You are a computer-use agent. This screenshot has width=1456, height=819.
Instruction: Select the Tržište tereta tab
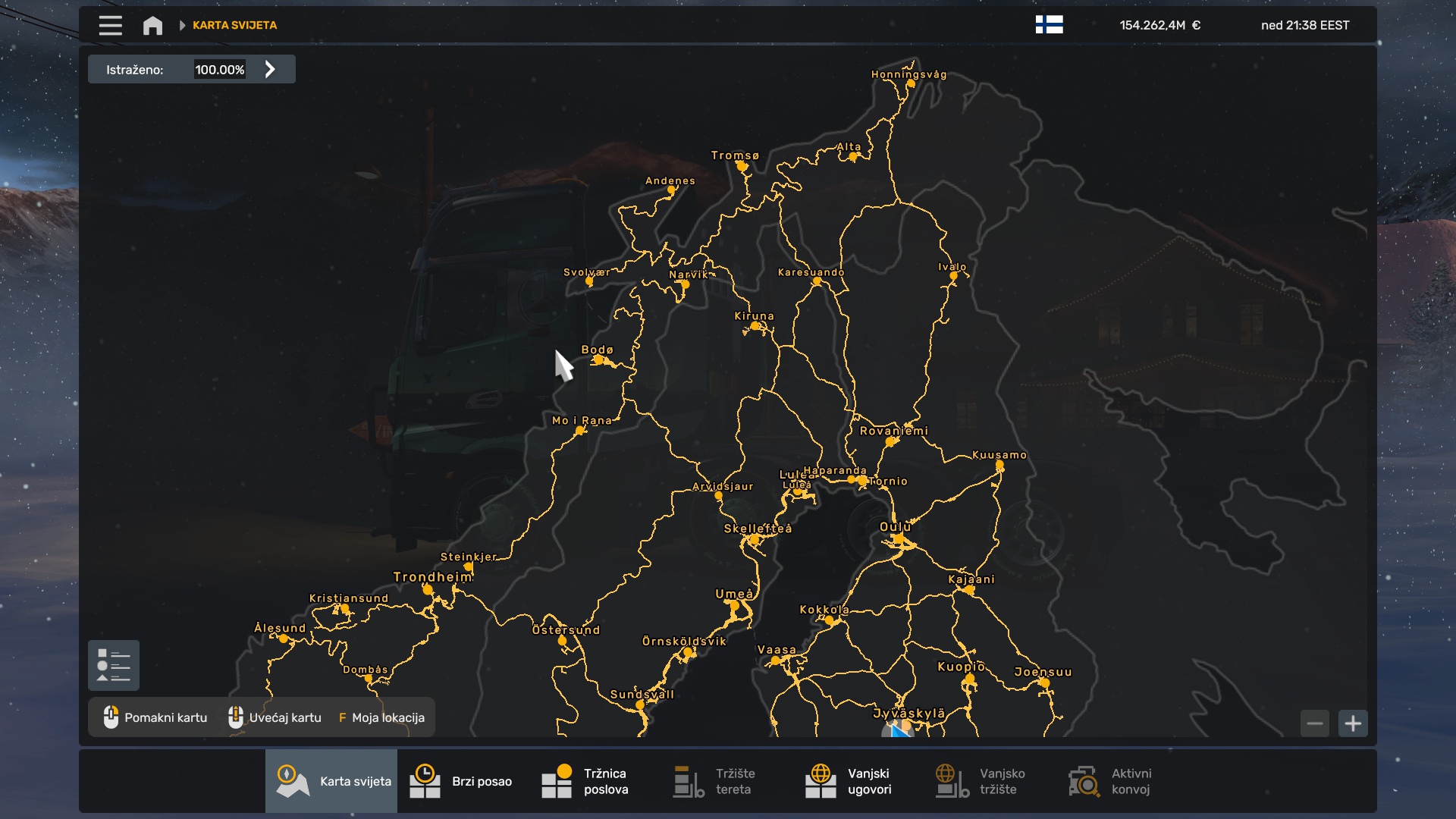pos(714,781)
